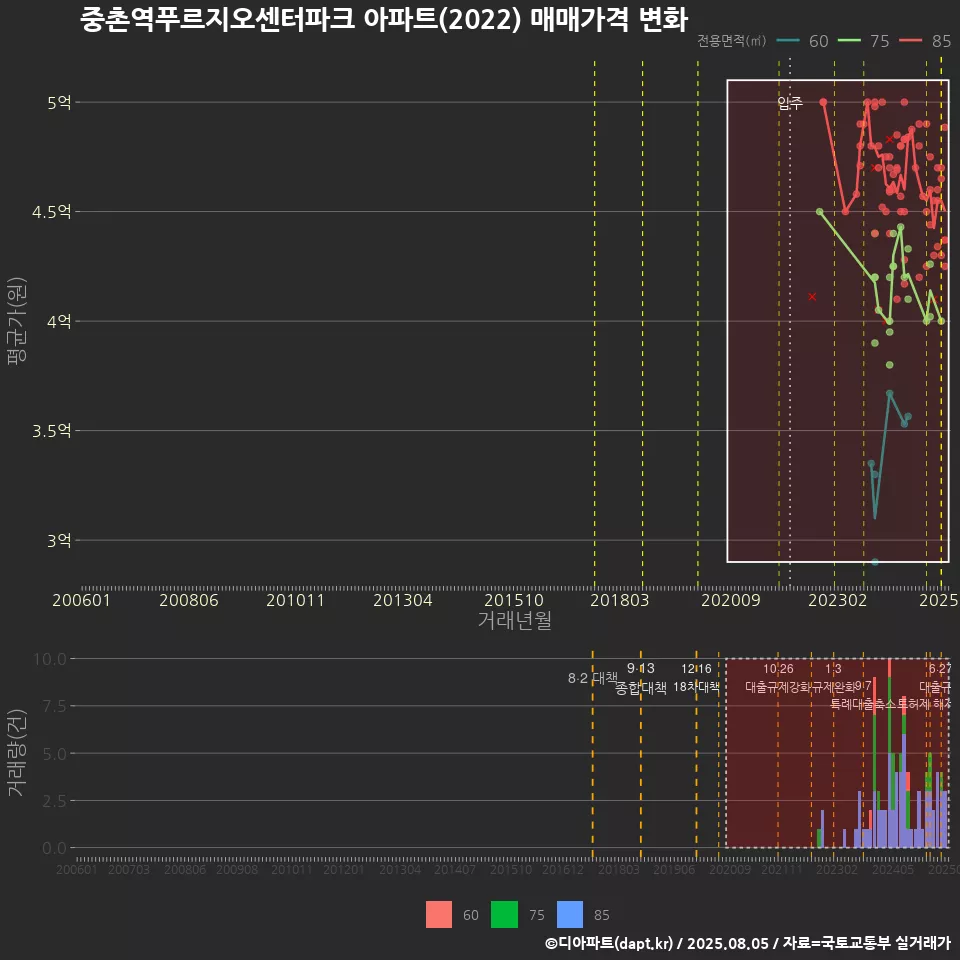
Task: Click 201510 on the price chart x-axis
Action: point(514,600)
